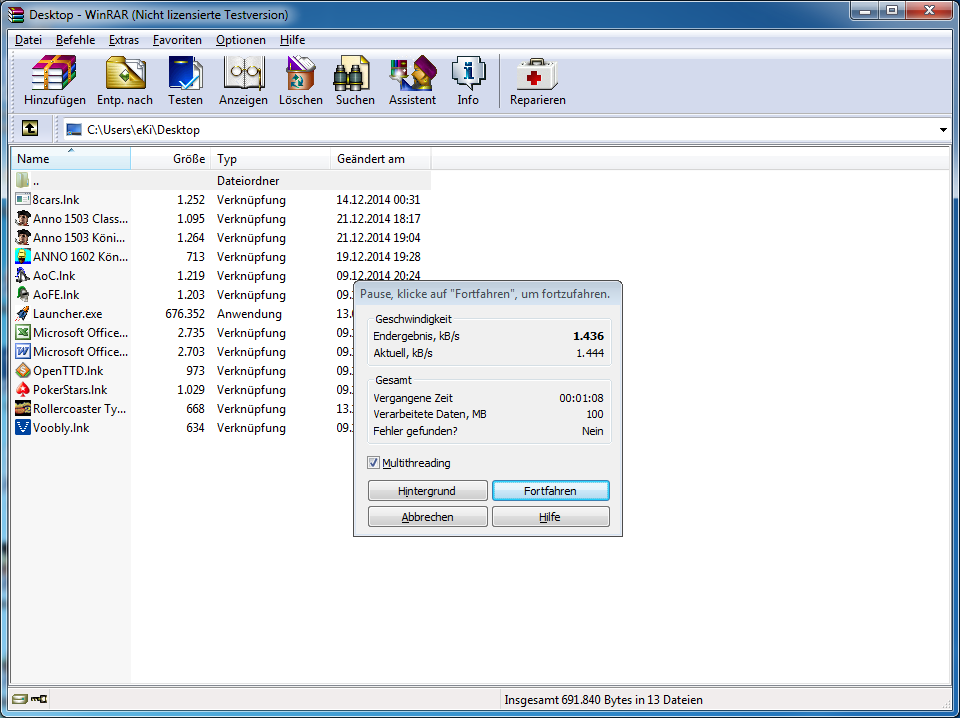Select the Launcher.exe rocket icon
The height and width of the screenshot is (718, 960).
pos(23,313)
